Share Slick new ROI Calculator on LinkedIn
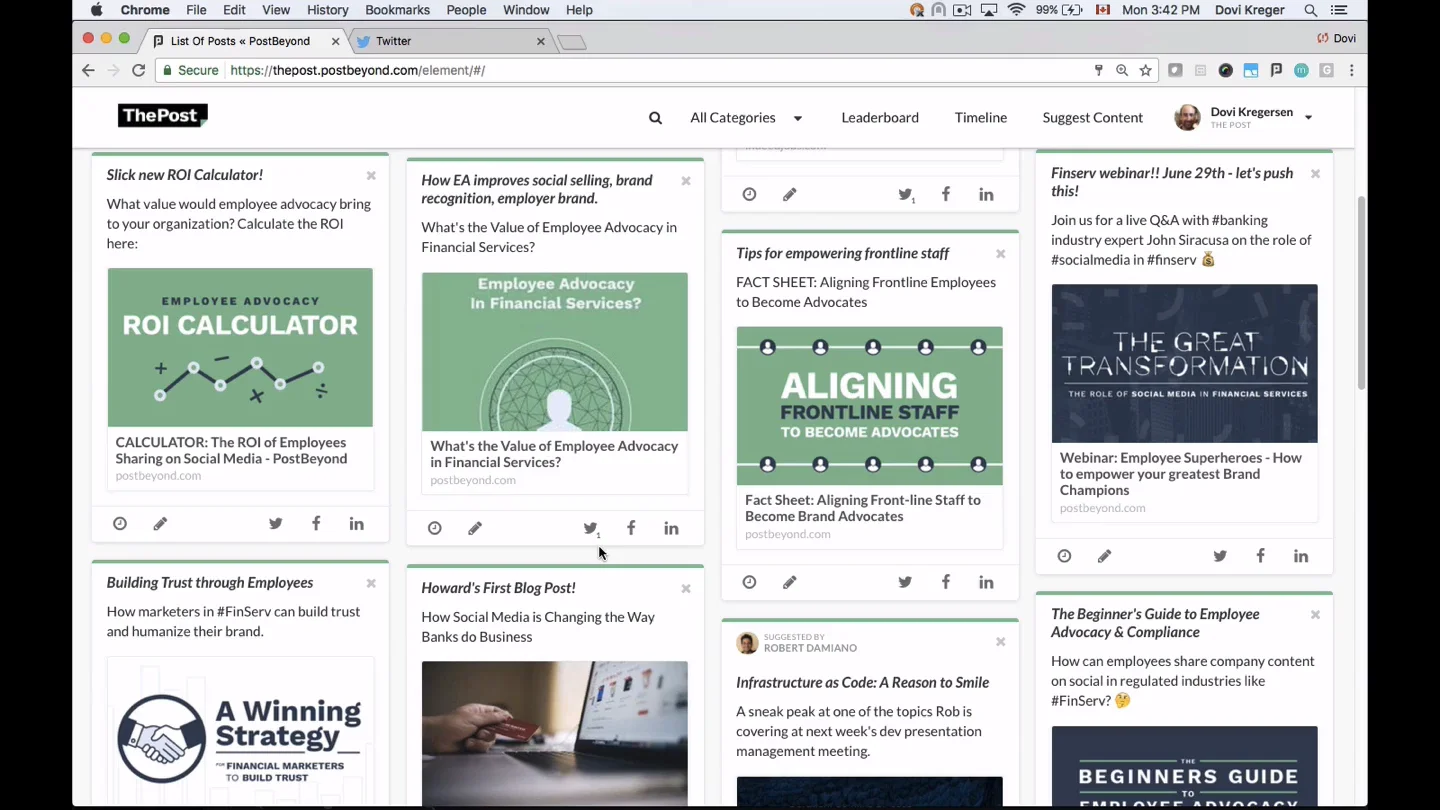Viewport: 1440px width, 810px height. coord(356,524)
